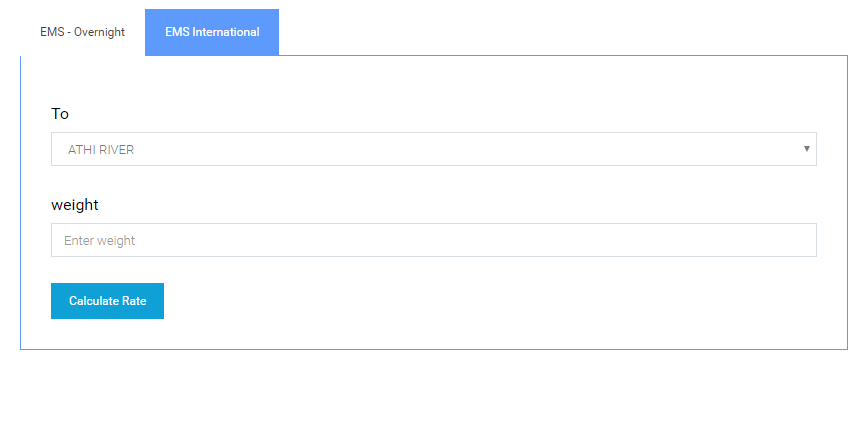
Task: Place cursor in the weight text box
Action: 433,240
